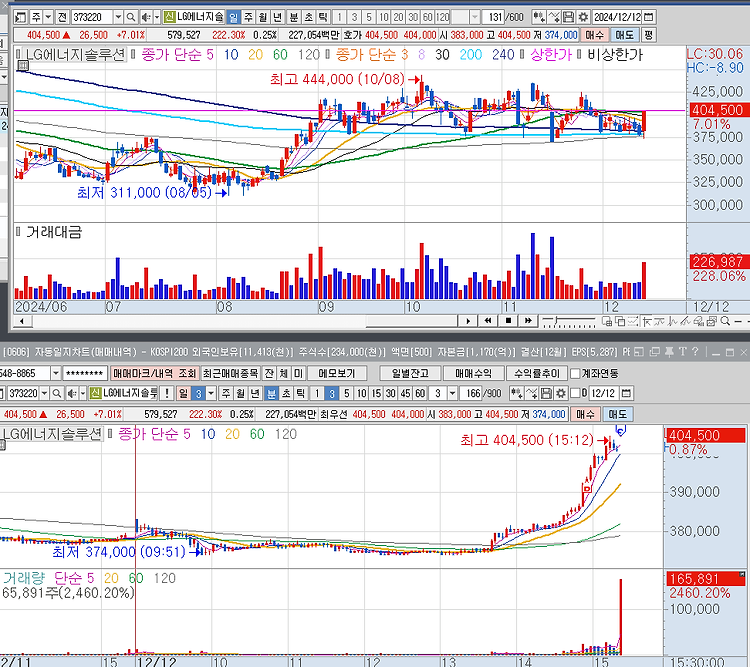The height and width of the screenshot is (667, 750).
Task: Click the grid table icon left of overlapping windows, upper chart
Action: click(607, 321)
